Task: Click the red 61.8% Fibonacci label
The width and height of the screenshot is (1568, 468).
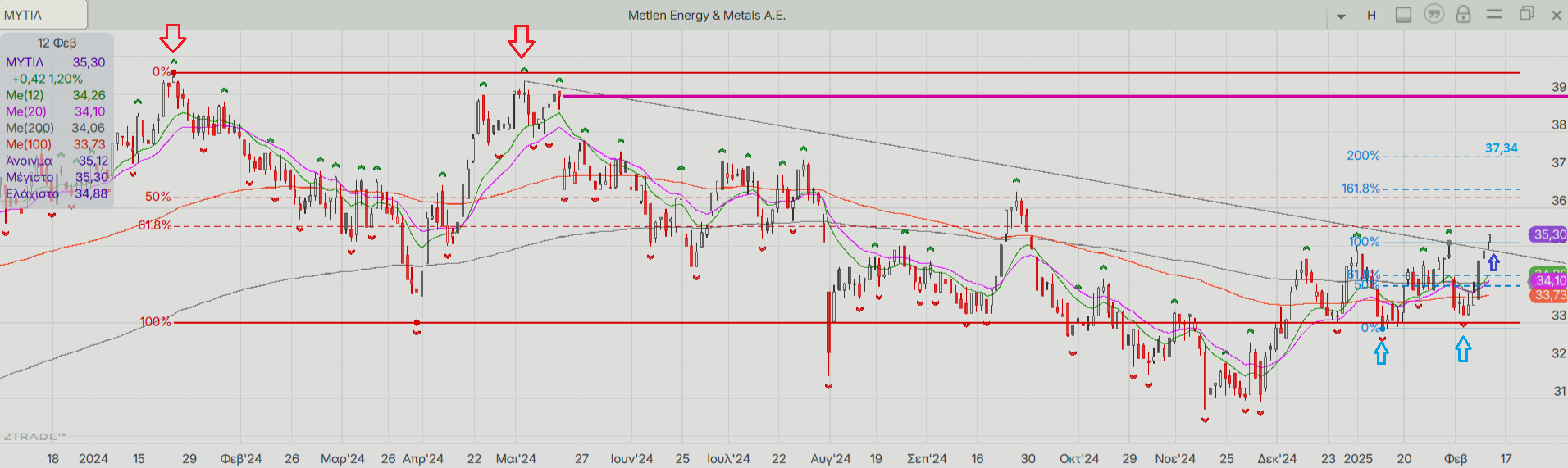Action: pos(155,225)
